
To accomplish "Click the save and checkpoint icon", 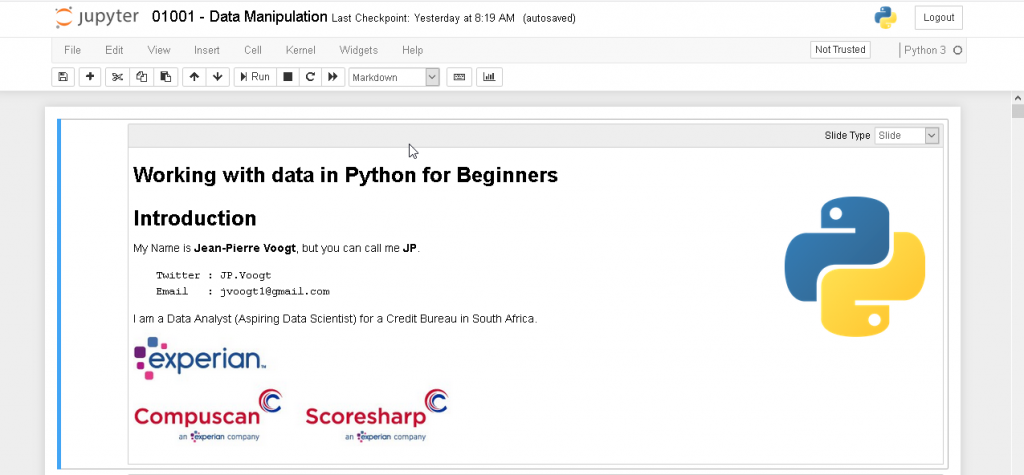I will 63,77.
